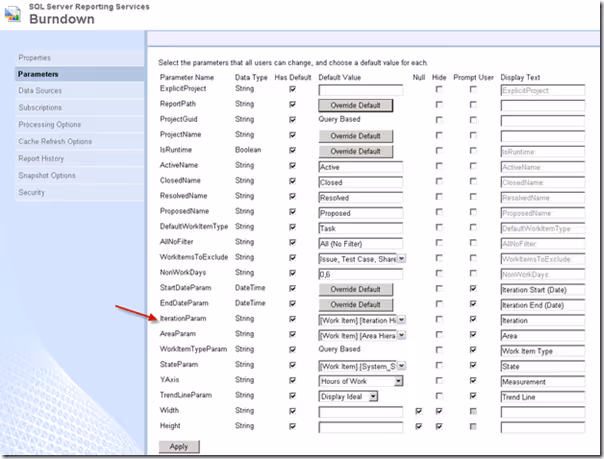Uncheck the Null checkbox for Width
The height and width of the screenshot is (459, 604).
[x=418, y=411]
